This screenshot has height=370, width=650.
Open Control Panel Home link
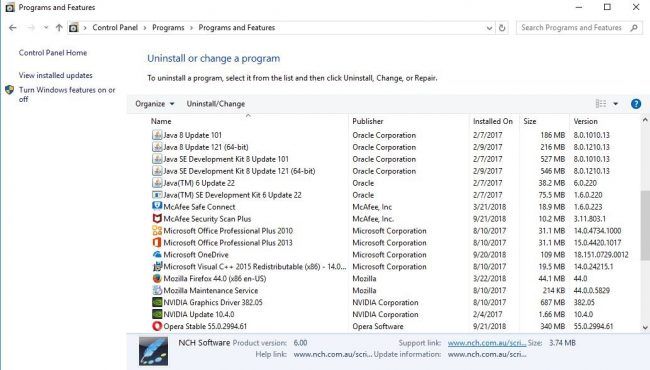[53, 53]
